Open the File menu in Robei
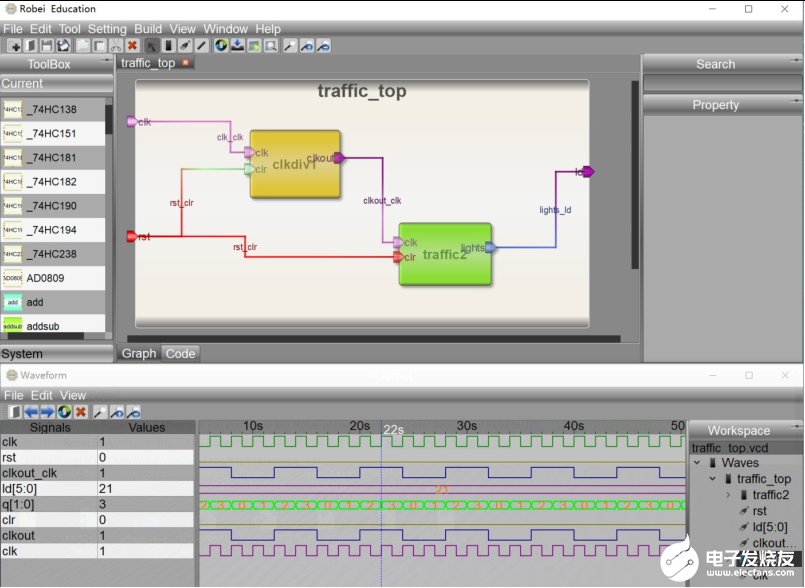 (13, 29)
